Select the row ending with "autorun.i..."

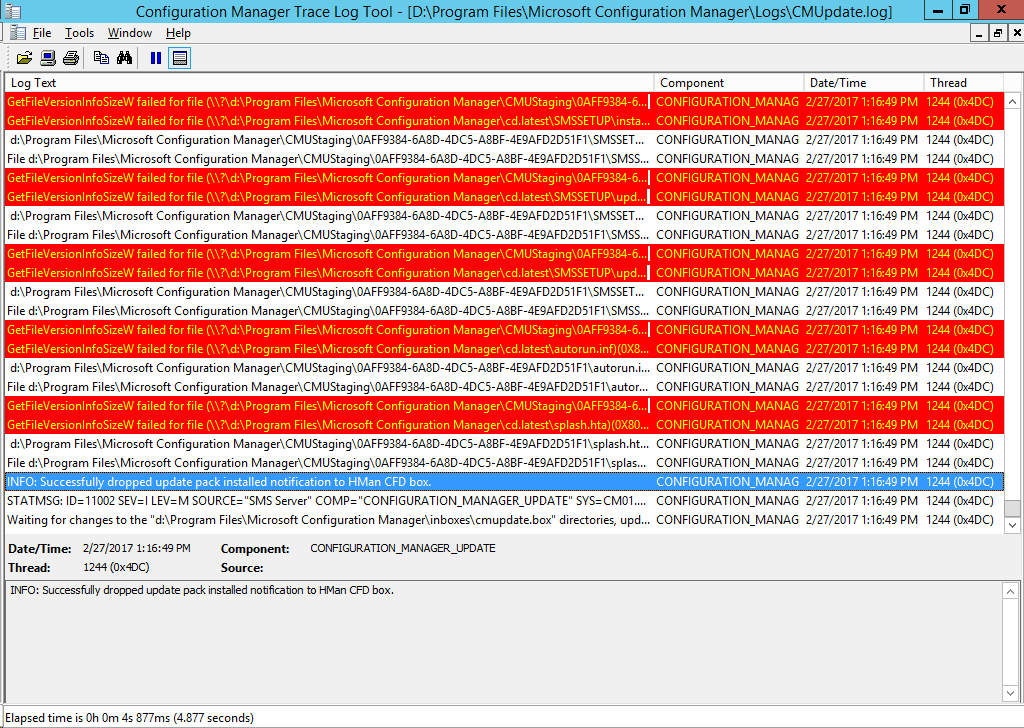point(504,368)
